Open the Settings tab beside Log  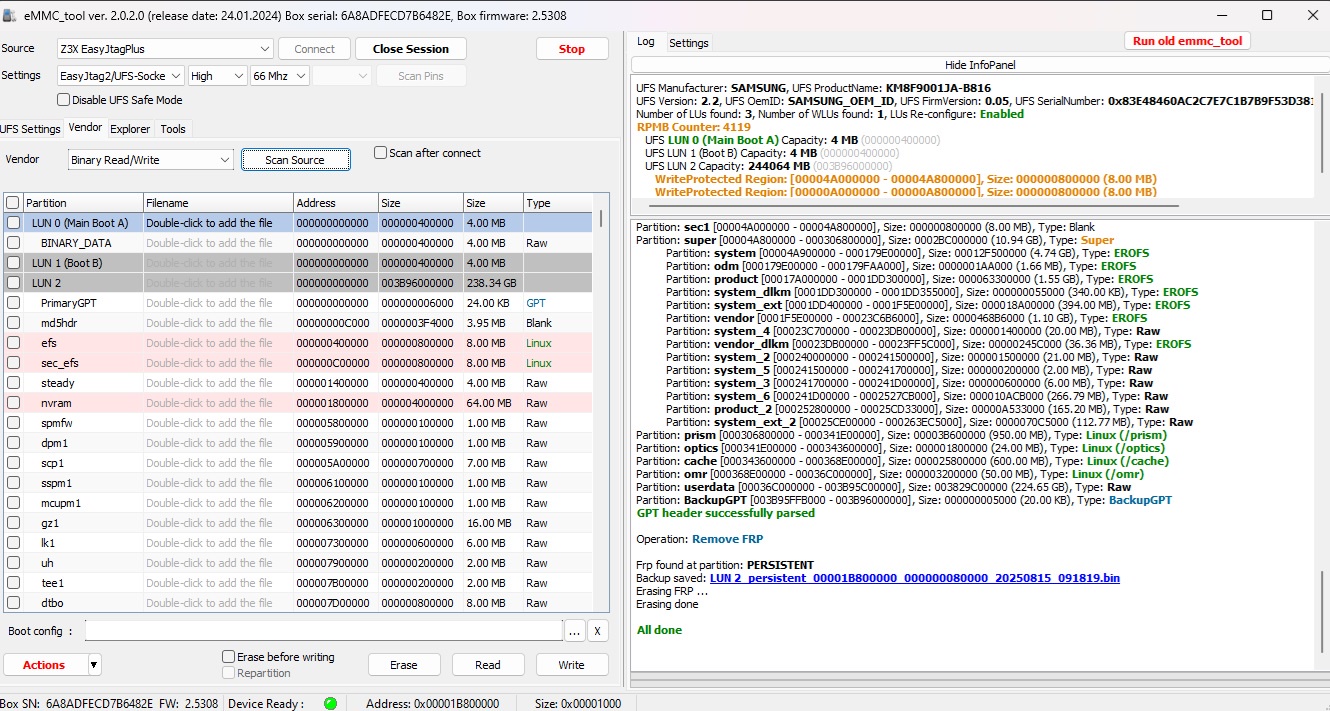click(688, 43)
